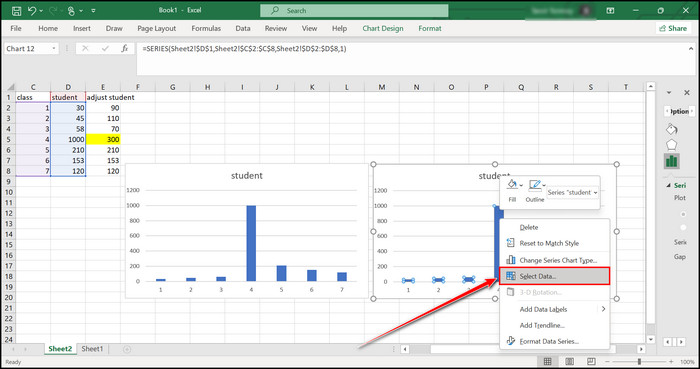Click the Insert Function fx icon
This screenshot has width=700, height=369.
(125, 49)
